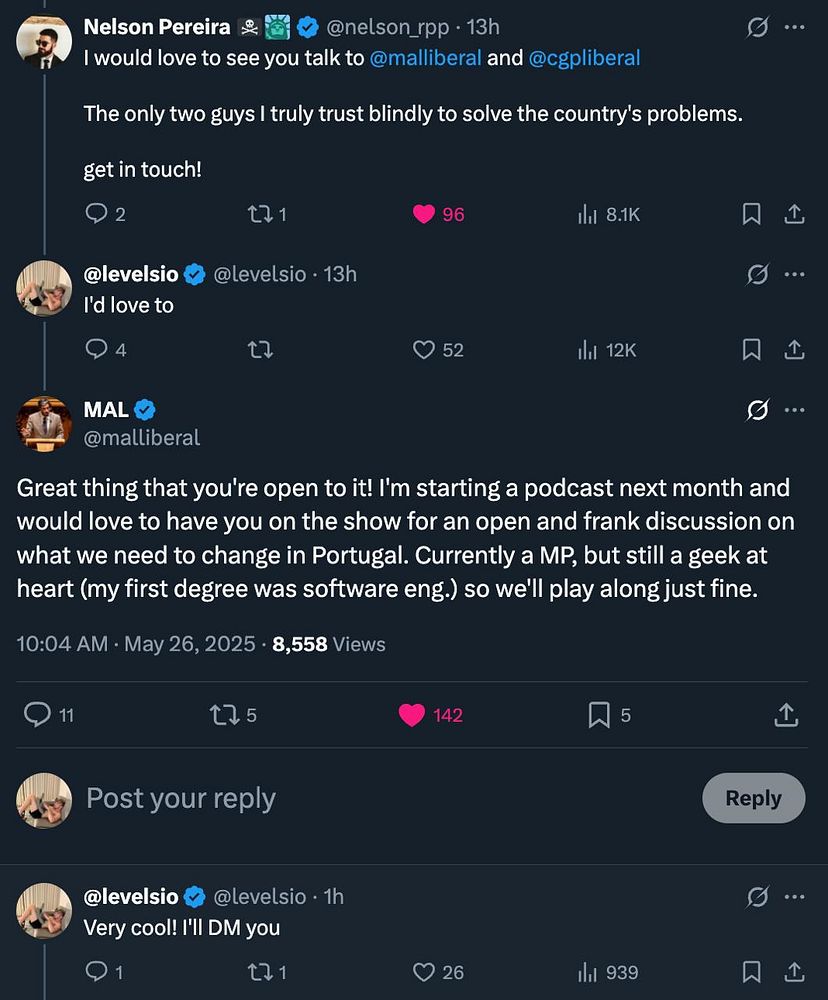Open Grok icon on MAL's tweet
Viewport: 828px width, 1000px height.
(758, 410)
